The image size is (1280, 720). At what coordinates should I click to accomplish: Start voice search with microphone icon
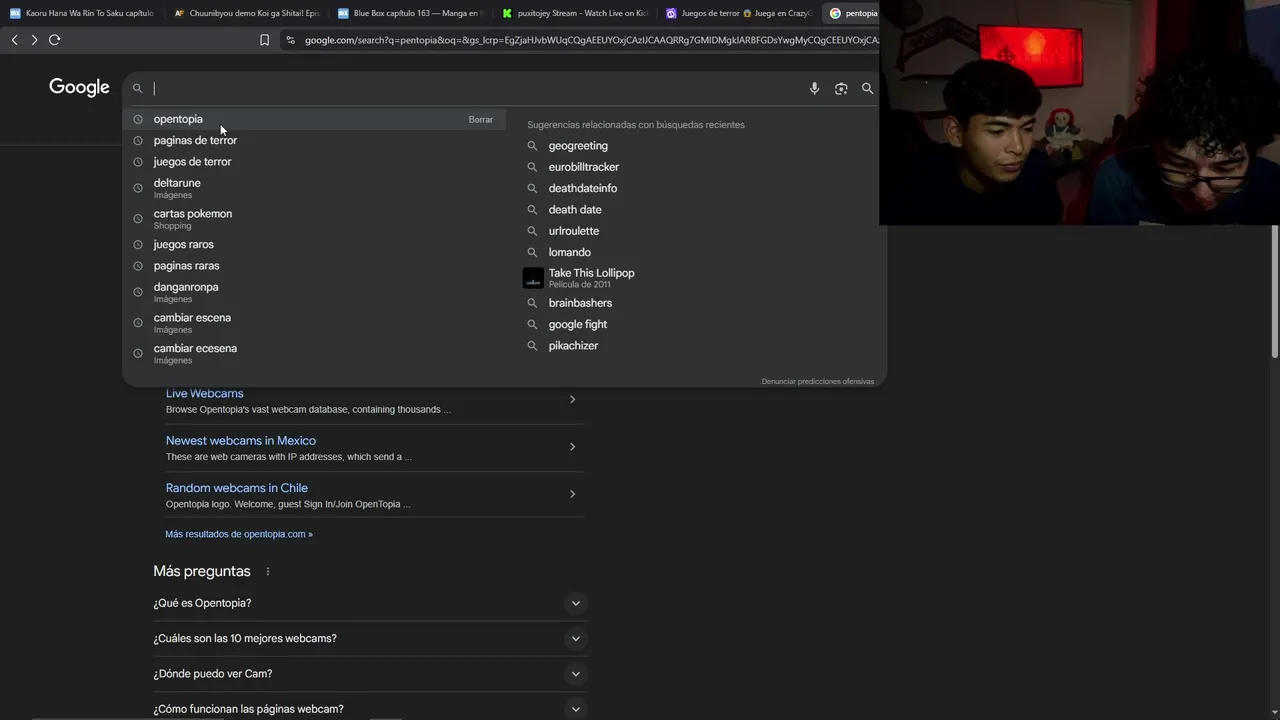click(814, 88)
